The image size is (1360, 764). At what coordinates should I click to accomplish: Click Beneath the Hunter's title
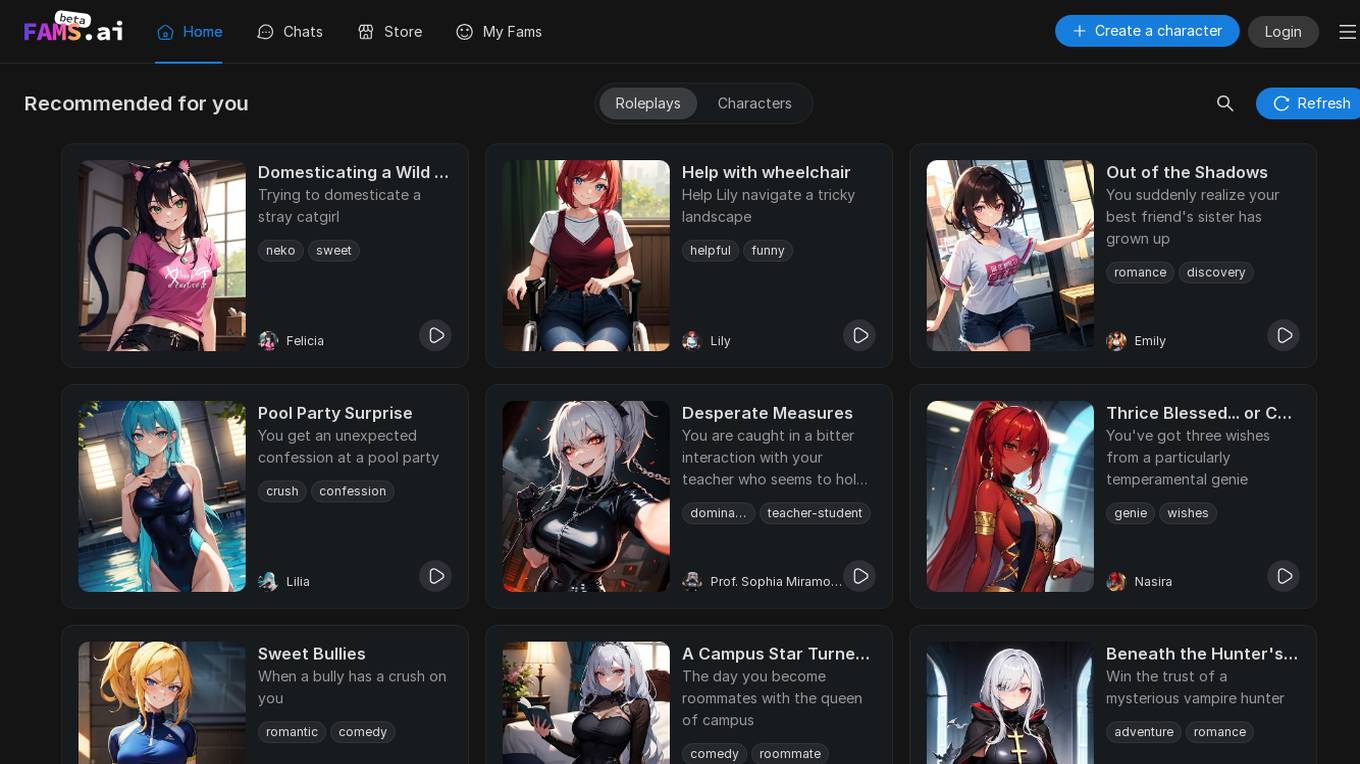(x=1202, y=654)
